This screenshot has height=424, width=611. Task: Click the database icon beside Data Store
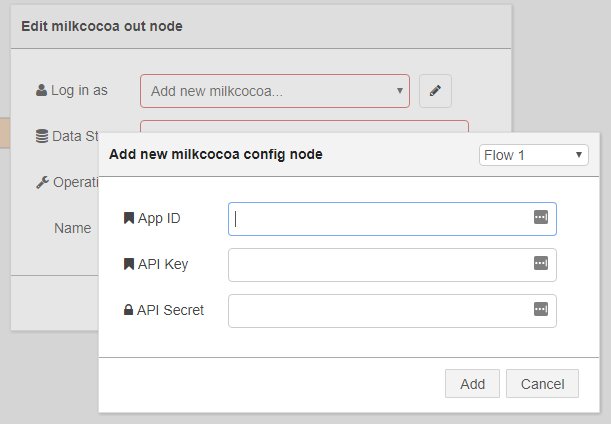[41, 136]
